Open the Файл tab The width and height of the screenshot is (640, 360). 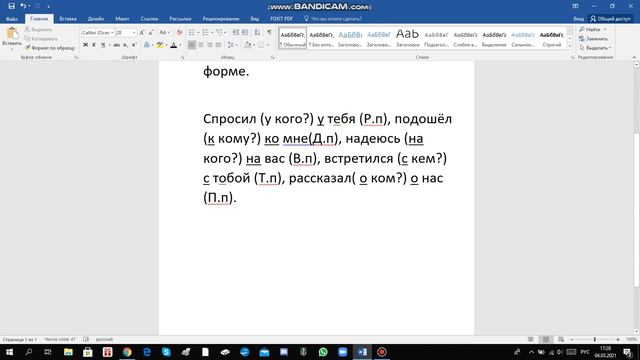(12, 19)
